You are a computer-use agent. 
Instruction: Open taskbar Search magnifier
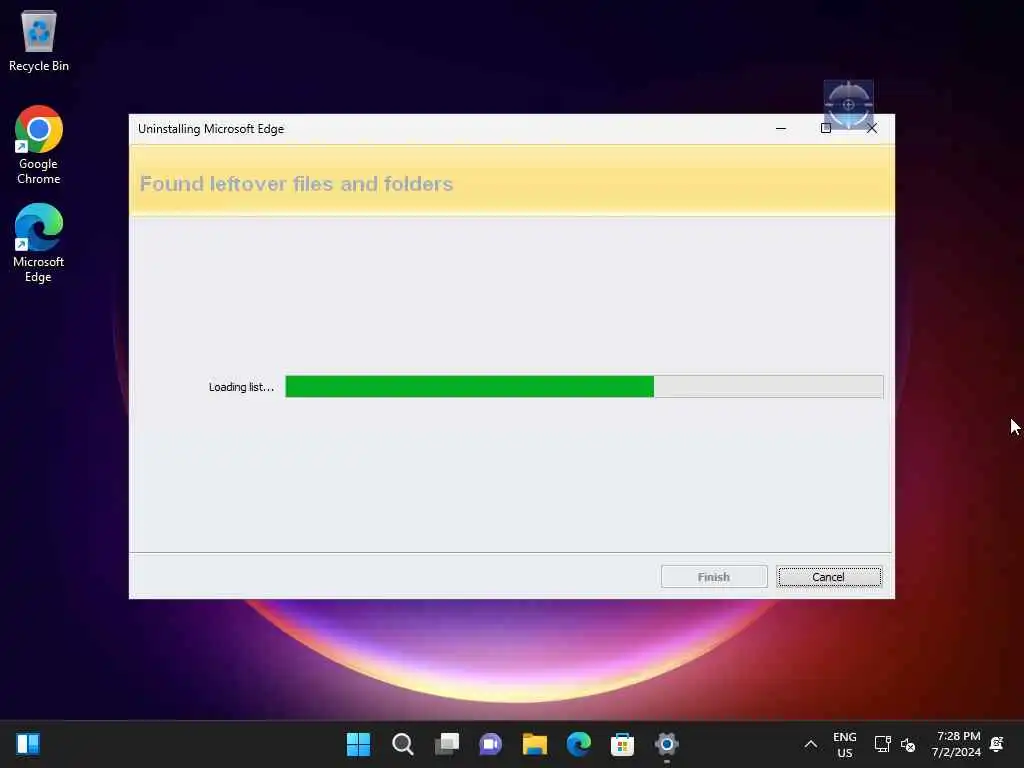coord(402,744)
